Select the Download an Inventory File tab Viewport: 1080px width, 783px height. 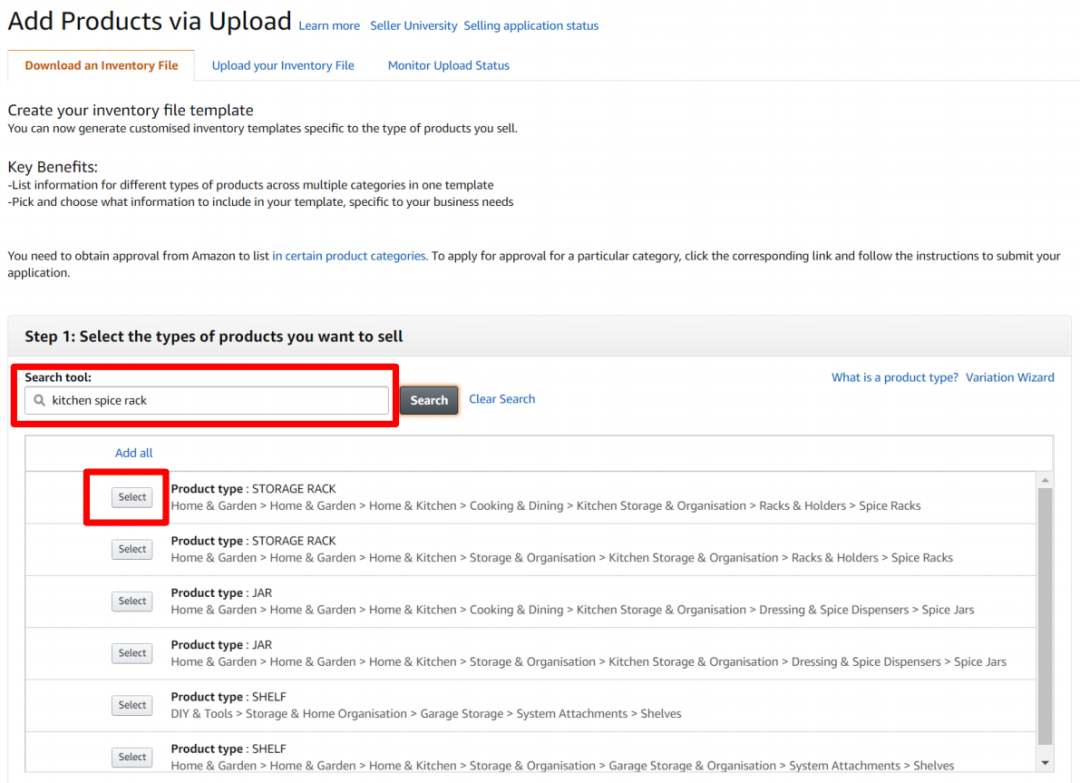tap(101, 66)
